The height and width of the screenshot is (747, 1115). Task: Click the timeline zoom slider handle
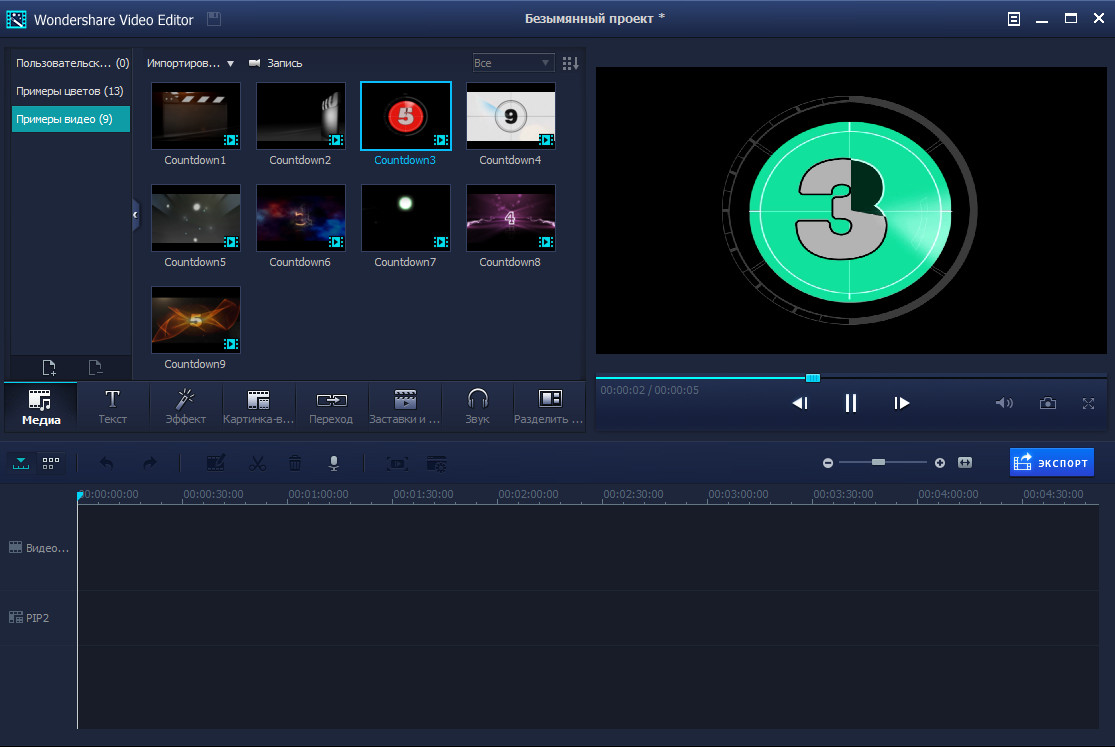(x=878, y=462)
